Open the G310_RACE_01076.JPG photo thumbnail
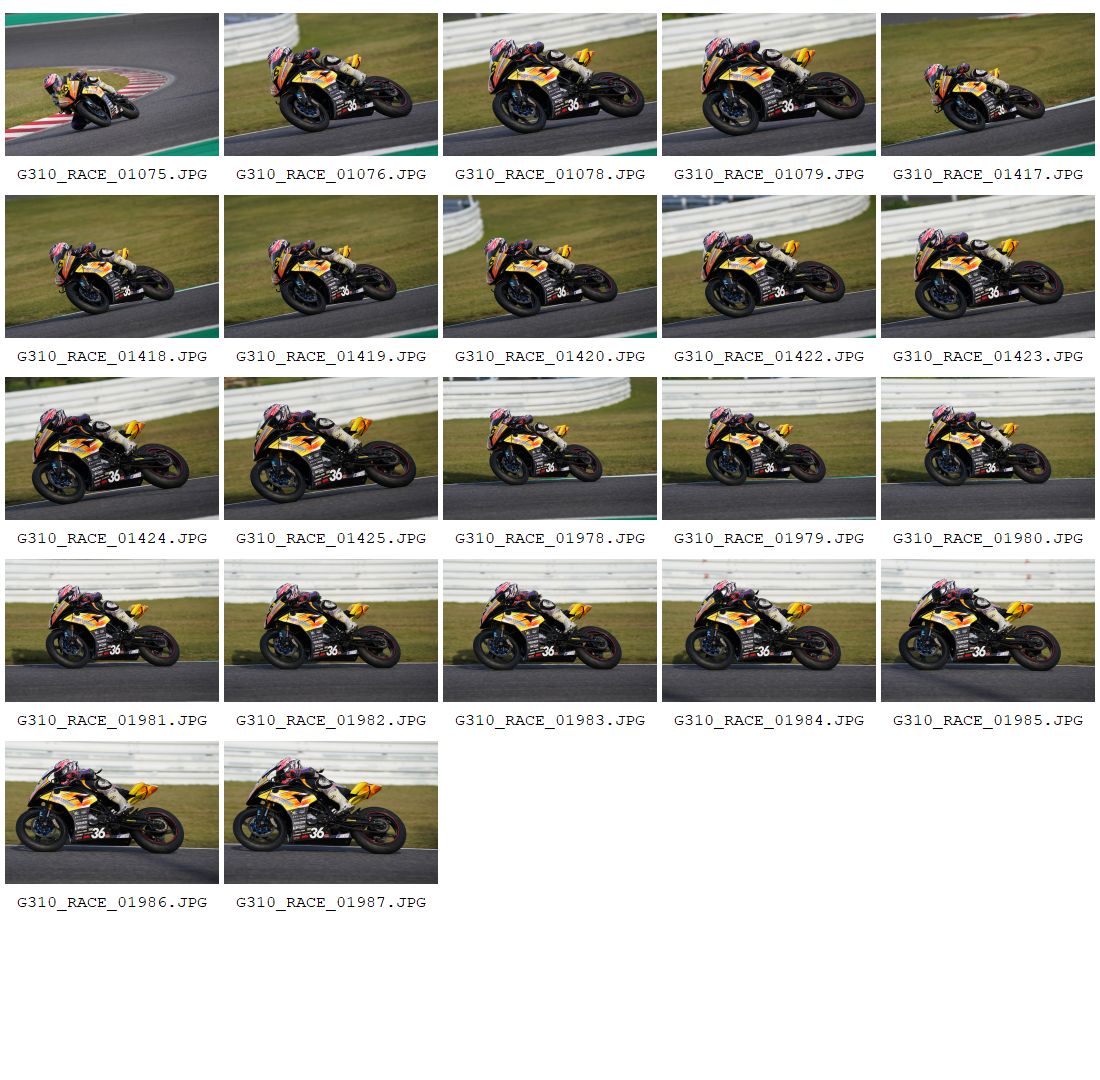Image resolution: width=1100 pixels, height=1080 pixels. 330,84
